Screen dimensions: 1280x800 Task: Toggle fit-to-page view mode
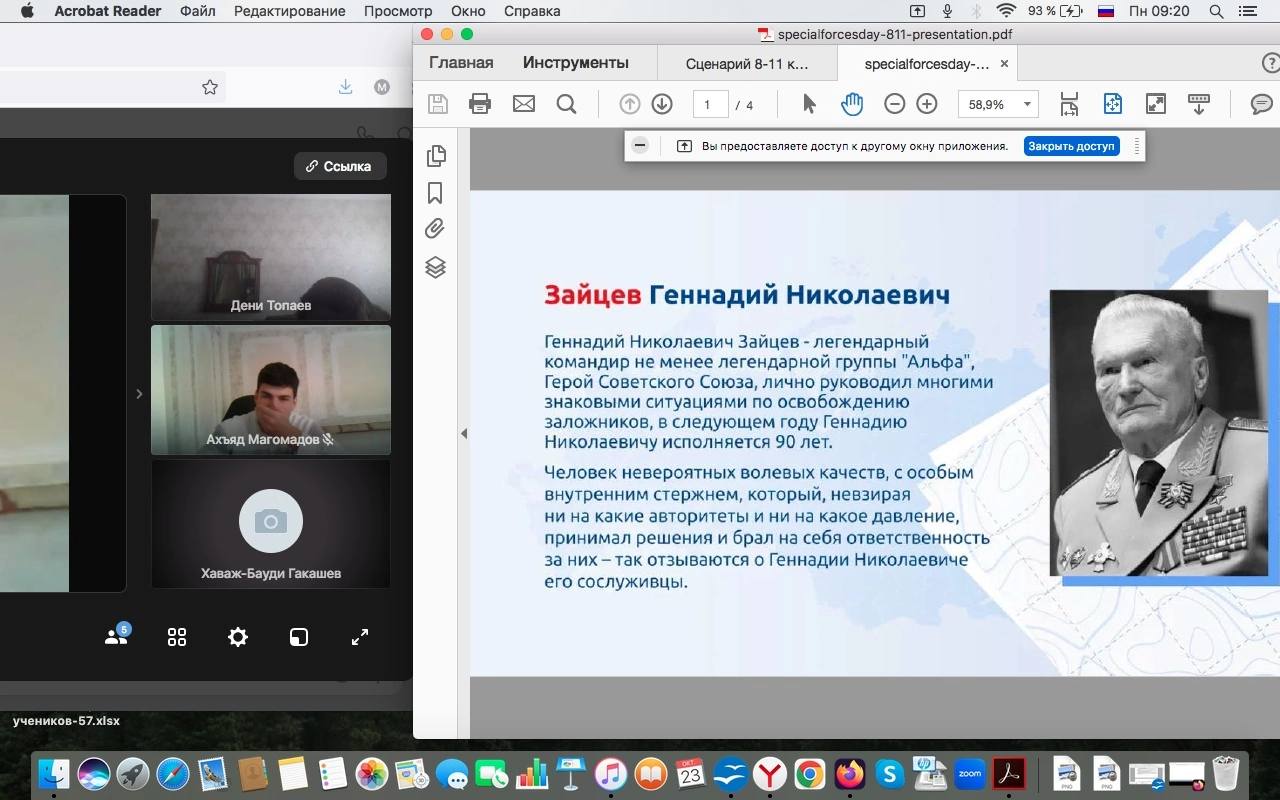point(1112,104)
